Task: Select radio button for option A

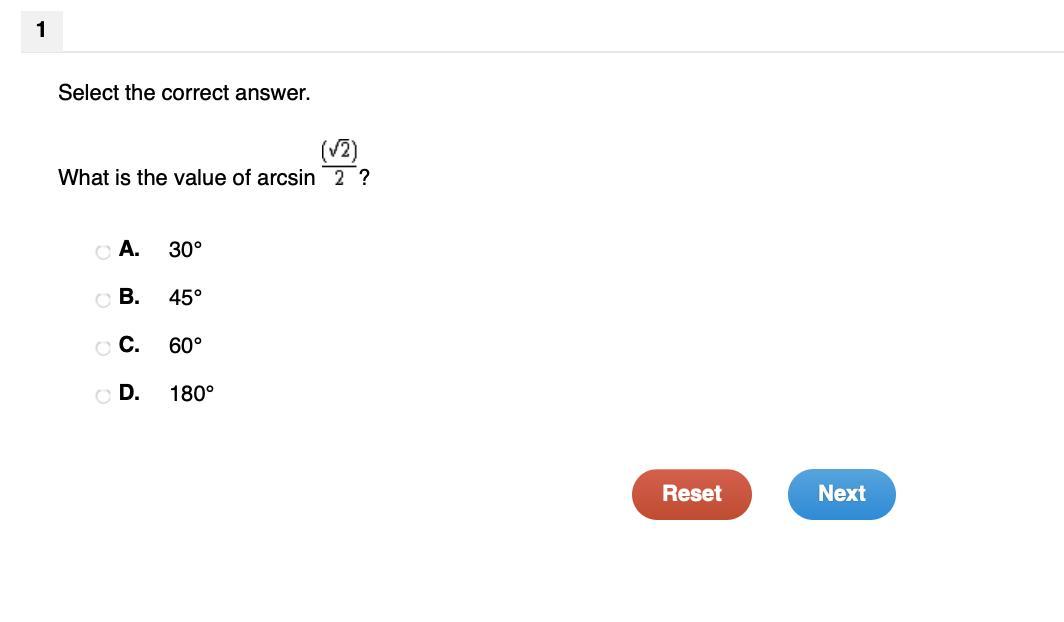Action: tap(103, 252)
